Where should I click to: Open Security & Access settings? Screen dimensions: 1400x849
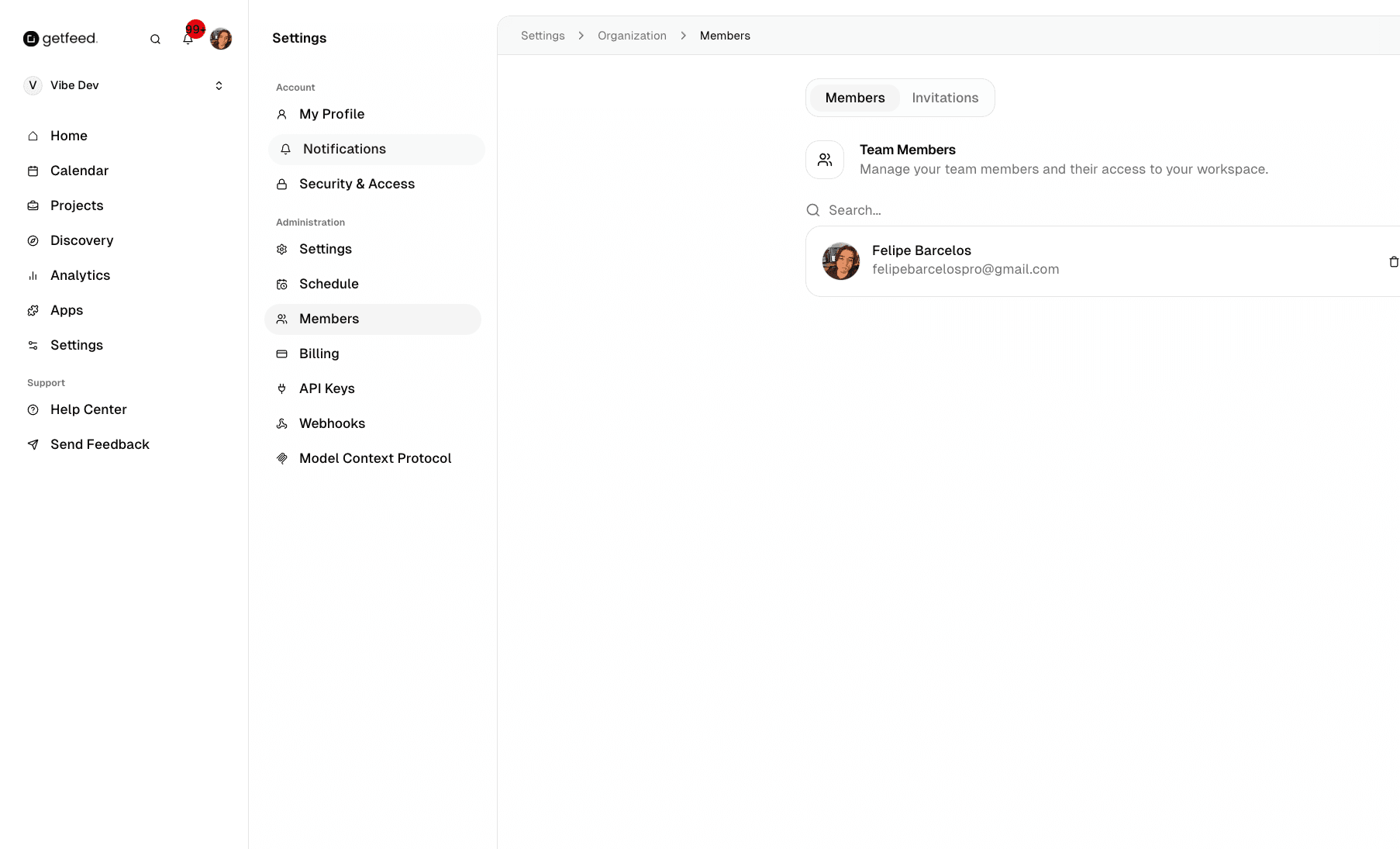357,184
